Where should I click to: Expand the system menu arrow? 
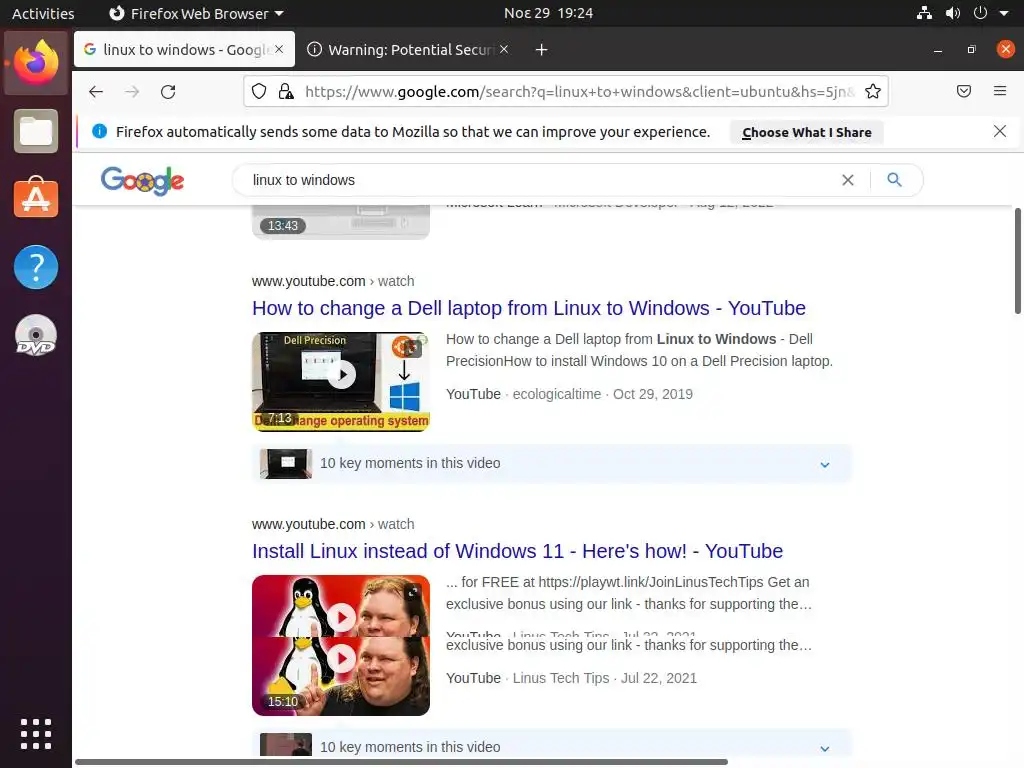1004,13
